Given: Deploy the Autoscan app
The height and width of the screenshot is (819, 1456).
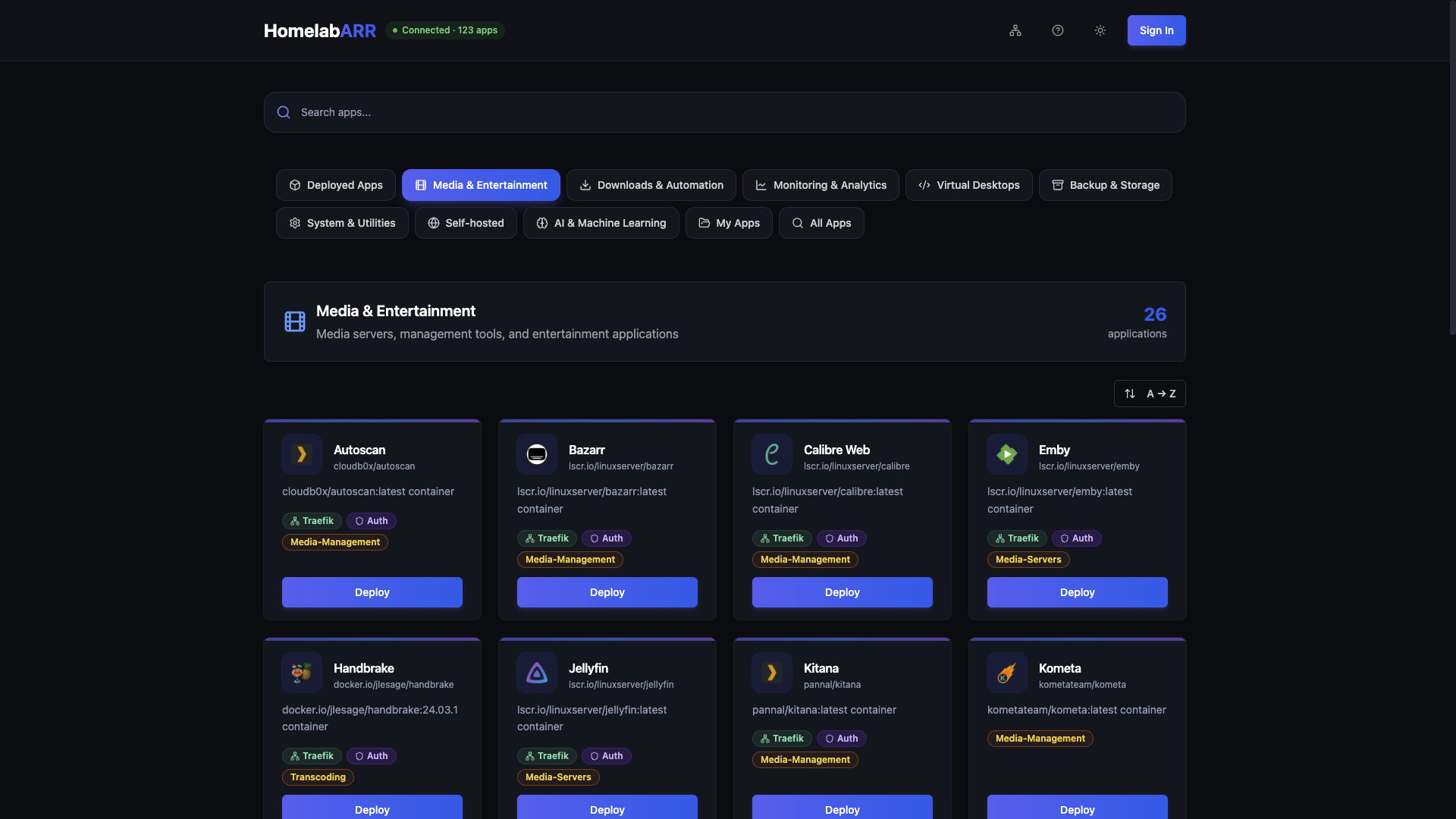Looking at the screenshot, I should pos(372,592).
